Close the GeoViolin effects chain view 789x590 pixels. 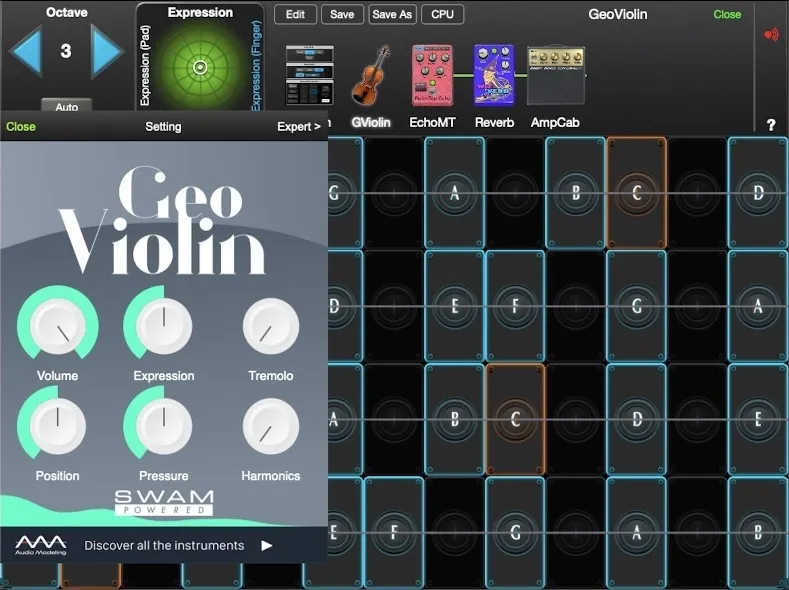727,15
